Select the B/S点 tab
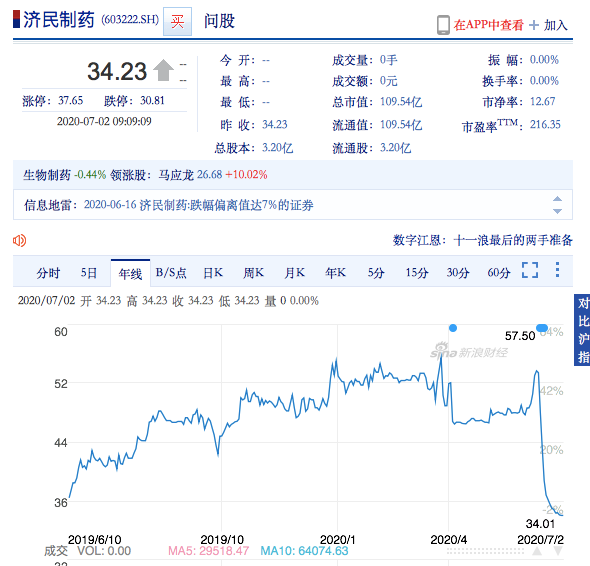Viewport: 590px width, 566px height. [x=171, y=273]
